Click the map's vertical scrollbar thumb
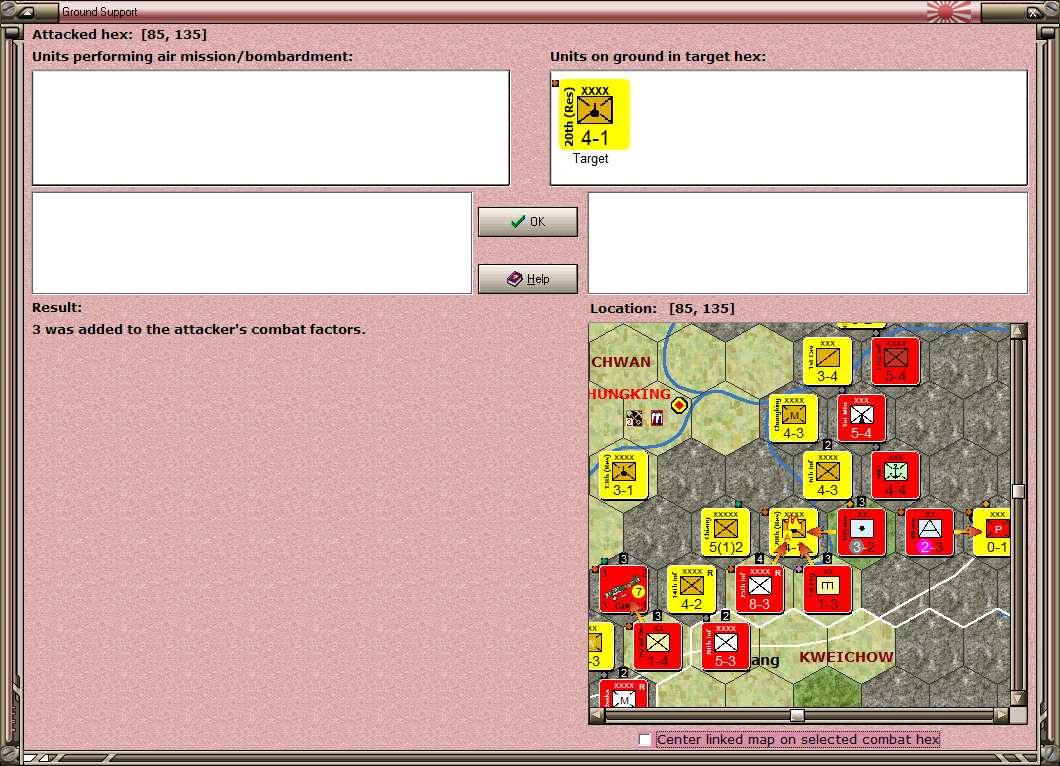 tap(1018, 491)
